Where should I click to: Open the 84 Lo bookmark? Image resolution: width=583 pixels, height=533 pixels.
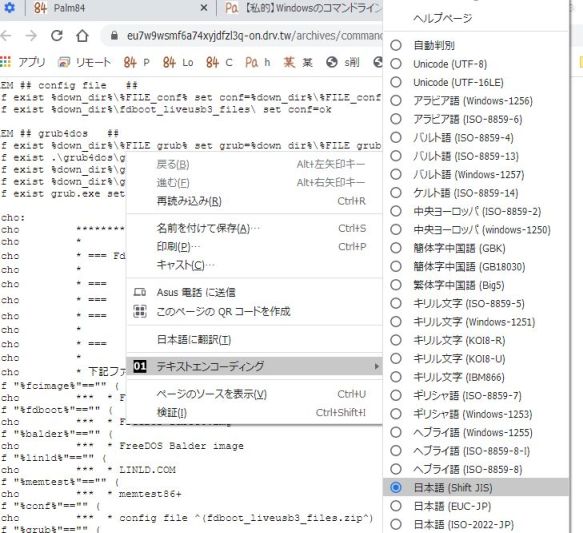click(178, 62)
